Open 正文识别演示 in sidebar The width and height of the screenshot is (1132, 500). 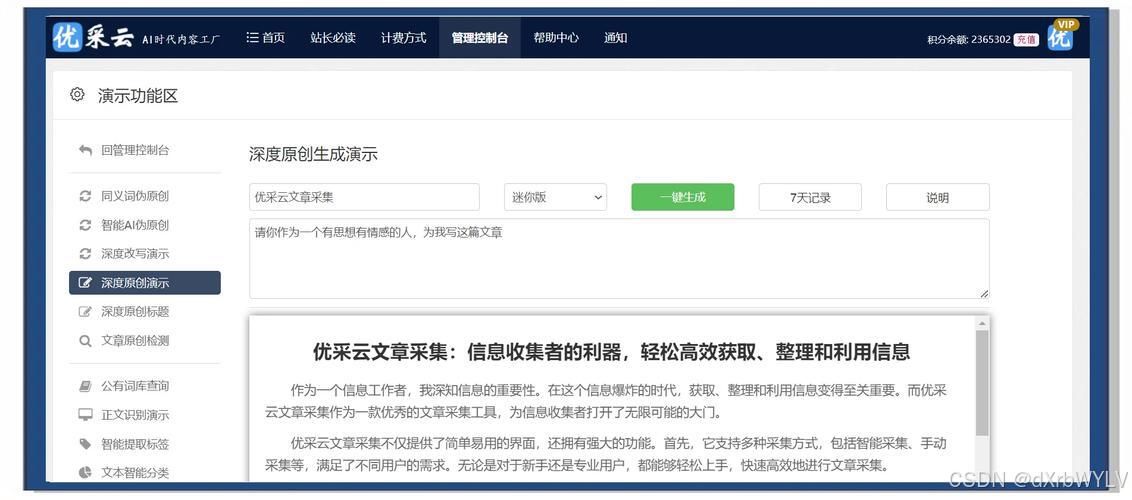tap(135, 415)
